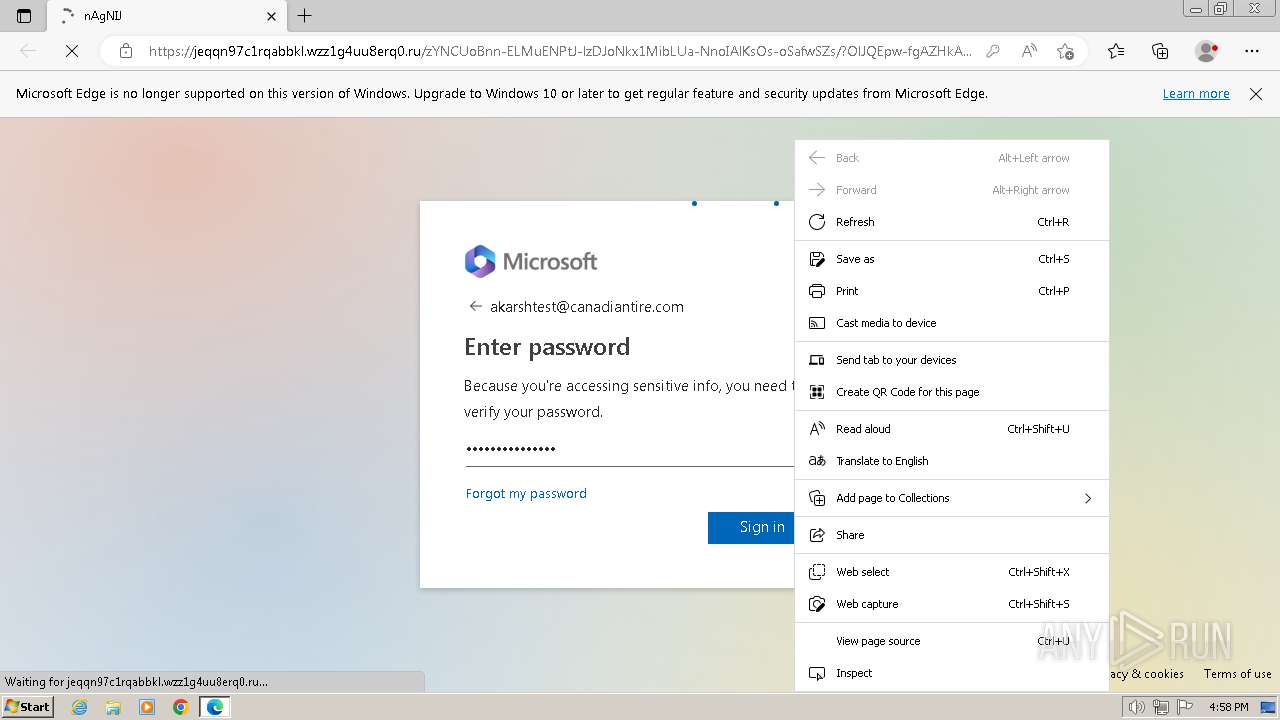
Task: Click the address bar URL
Action: tap(560, 51)
